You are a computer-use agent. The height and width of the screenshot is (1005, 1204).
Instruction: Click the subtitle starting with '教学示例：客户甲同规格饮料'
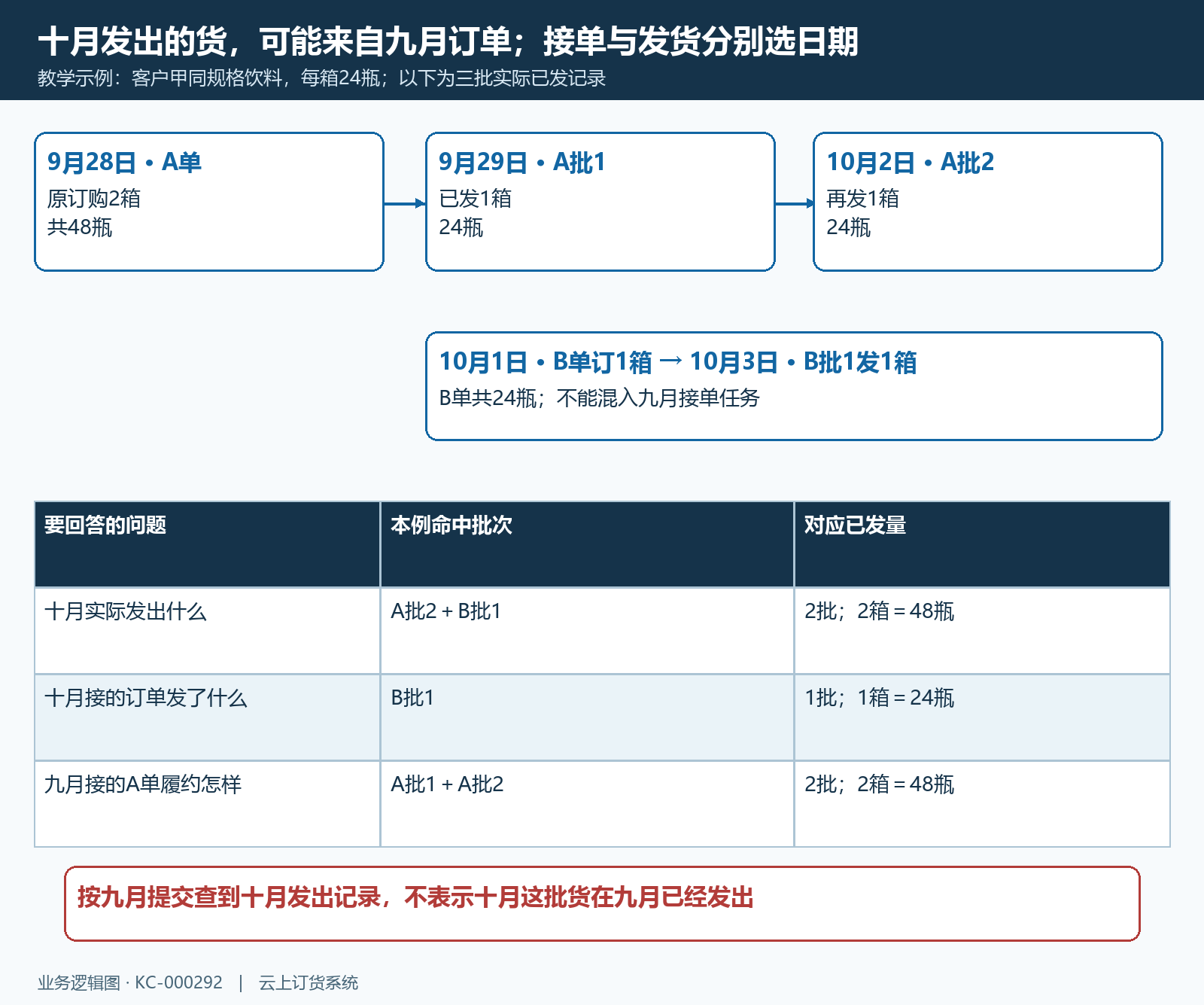[321, 78]
